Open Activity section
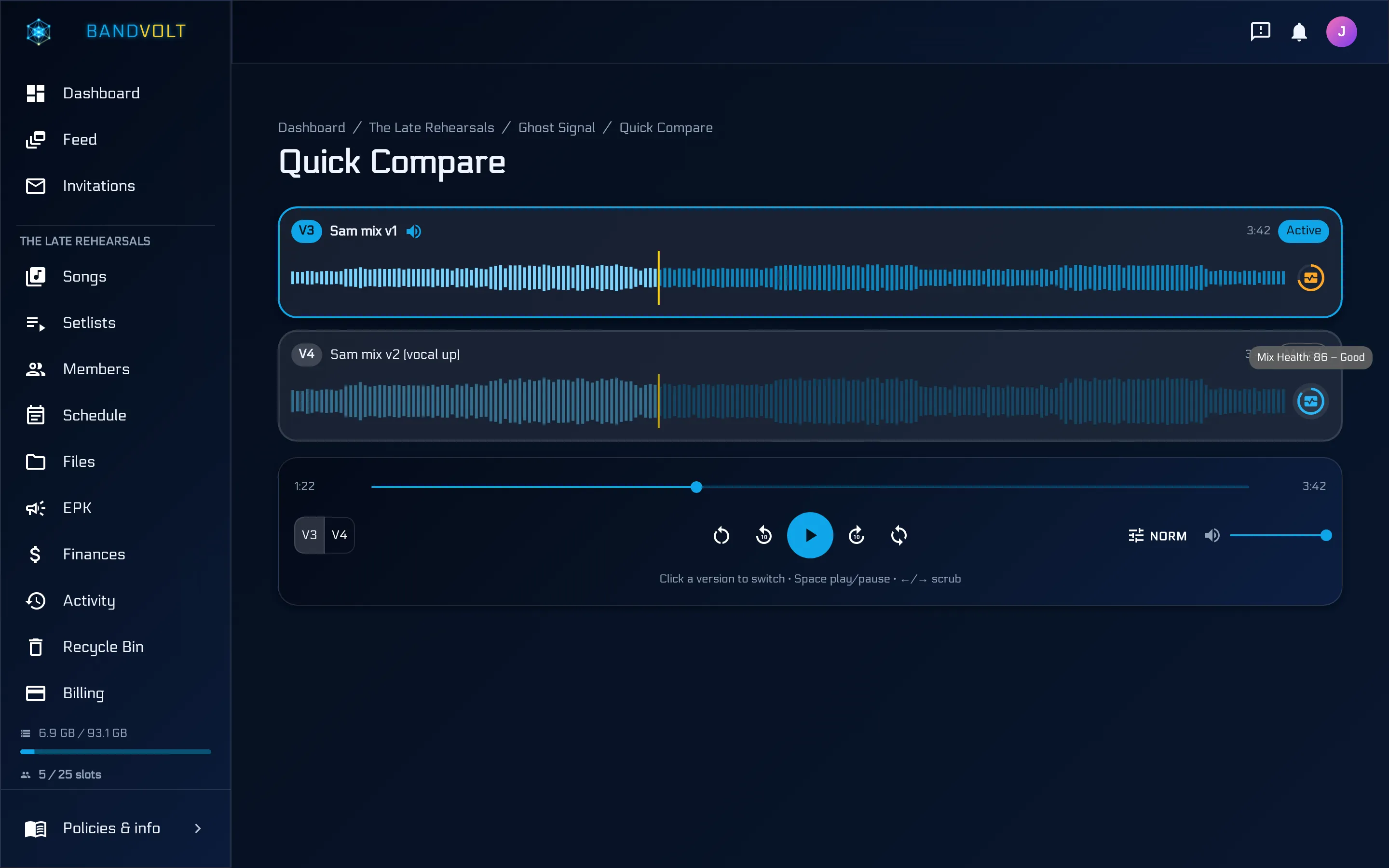The height and width of the screenshot is (868, 1389). [x=115, y=600]
